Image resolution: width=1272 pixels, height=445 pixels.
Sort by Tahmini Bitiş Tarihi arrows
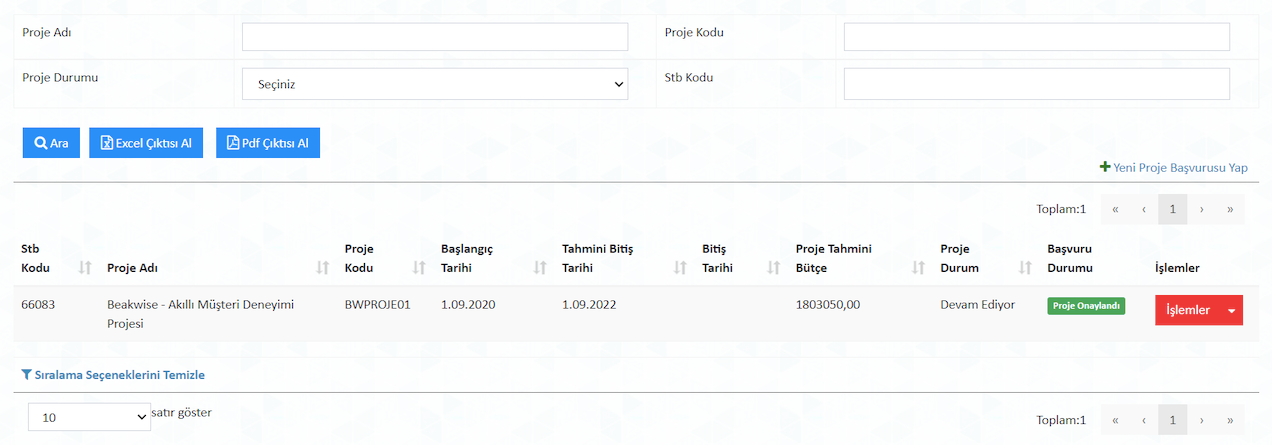coord(681,268)
